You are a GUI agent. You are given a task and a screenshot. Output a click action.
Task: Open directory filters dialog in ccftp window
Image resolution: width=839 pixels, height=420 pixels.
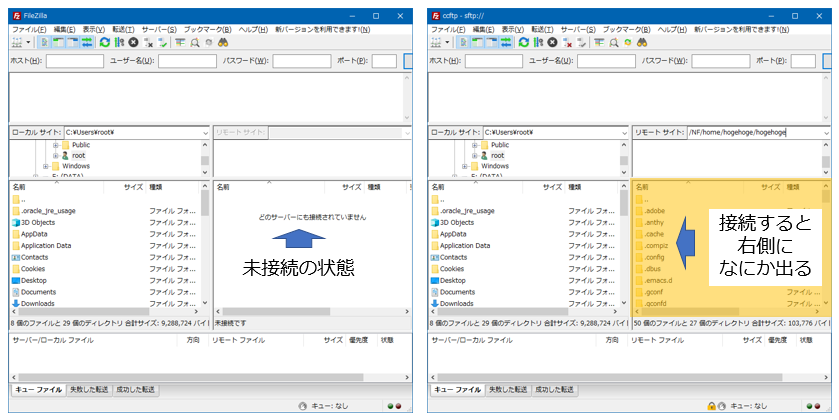click(x=599, y=42)
